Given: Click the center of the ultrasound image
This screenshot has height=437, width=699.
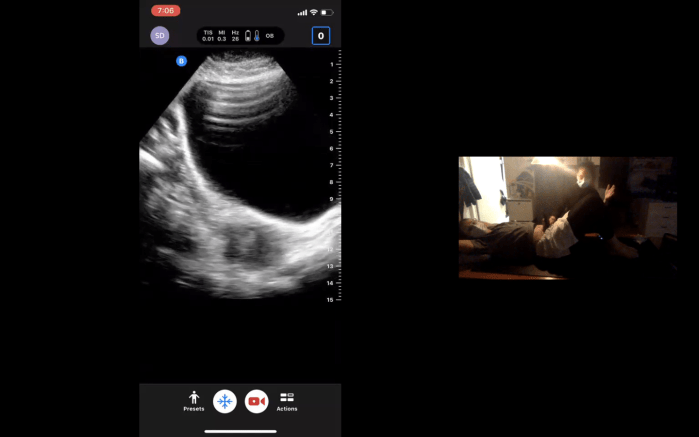Looking at the screenshot, I should [240, 175].
